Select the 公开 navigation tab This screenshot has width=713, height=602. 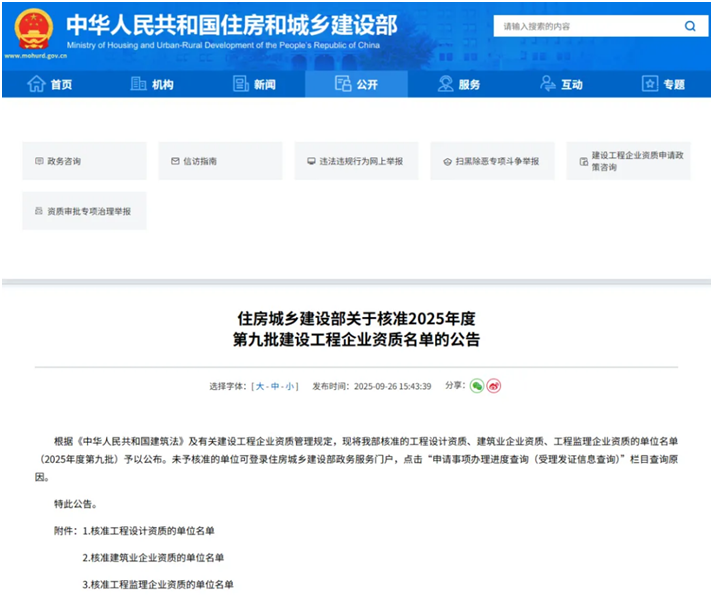356,84
